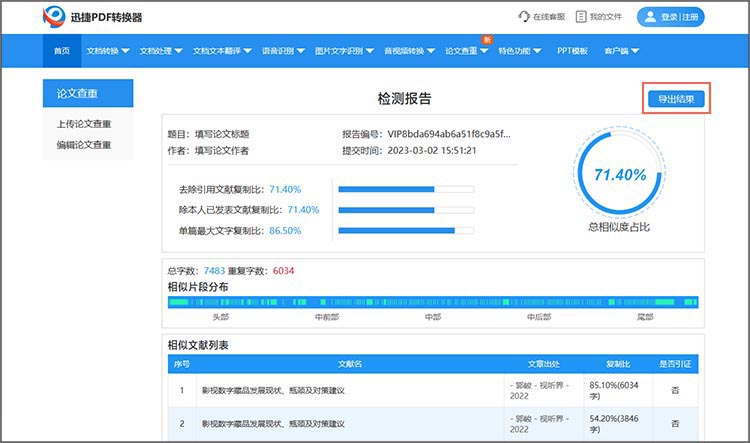Viewport: 750px width, 443px height.
Task: Click the user avatar icon in 登录|注册
Action: (650, 17)
